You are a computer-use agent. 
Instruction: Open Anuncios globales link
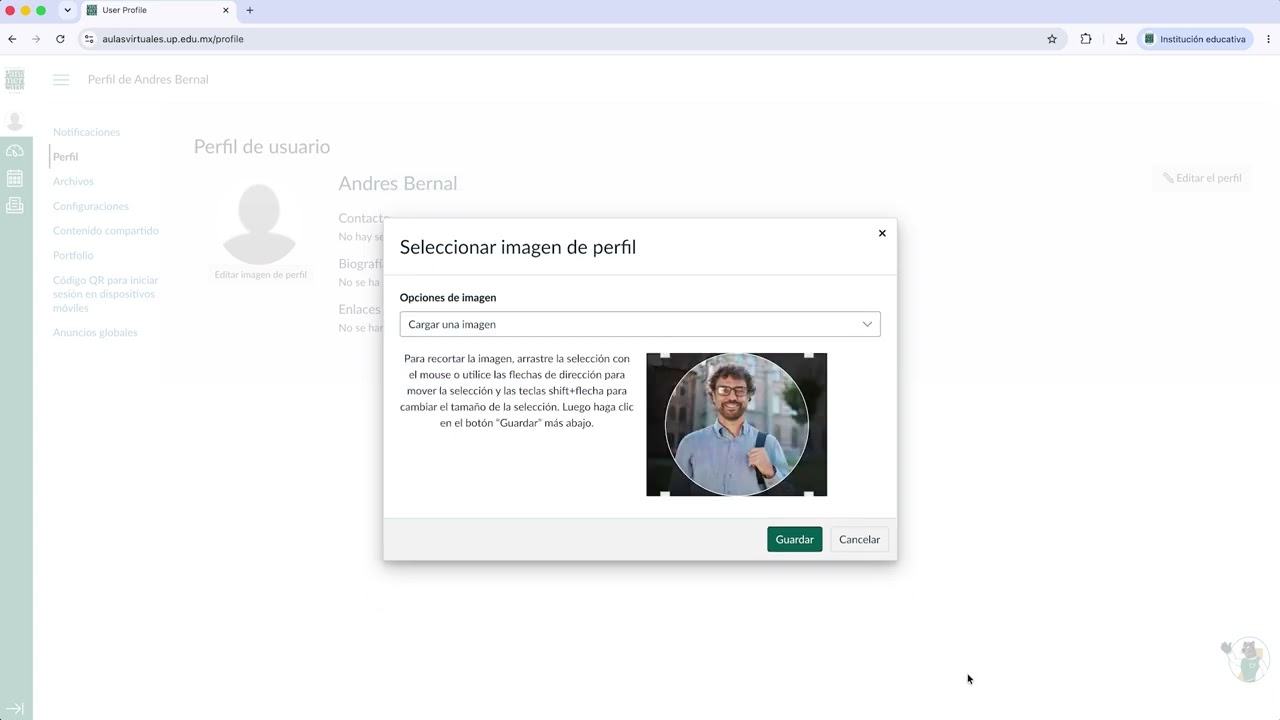click(95, 332)
